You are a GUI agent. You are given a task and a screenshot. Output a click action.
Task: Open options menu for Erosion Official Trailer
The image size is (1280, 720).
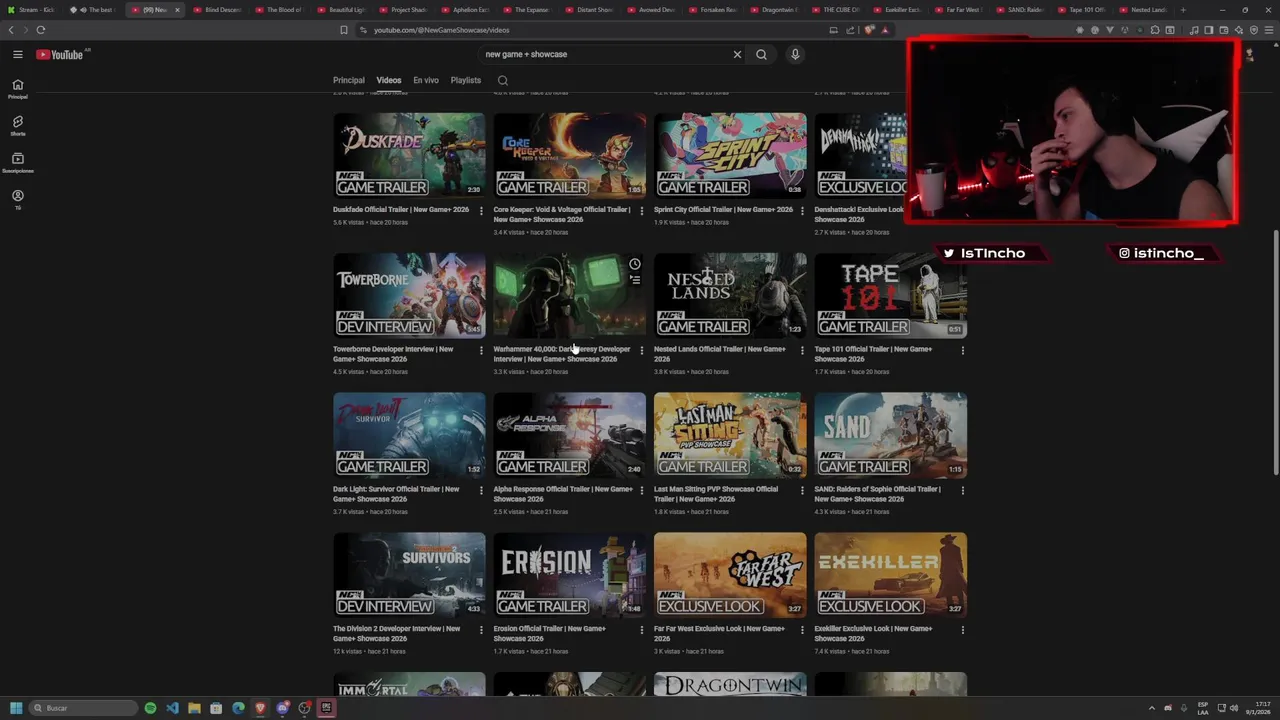pyautogui.click(x=642, y=631)
